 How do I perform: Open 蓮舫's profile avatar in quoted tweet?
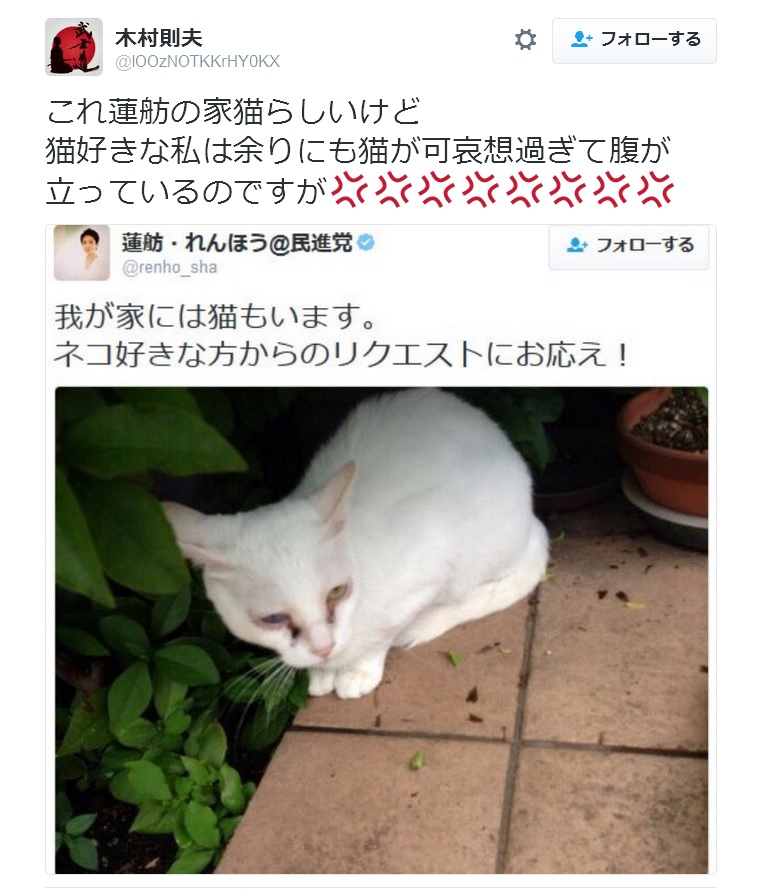click(82, 252)
